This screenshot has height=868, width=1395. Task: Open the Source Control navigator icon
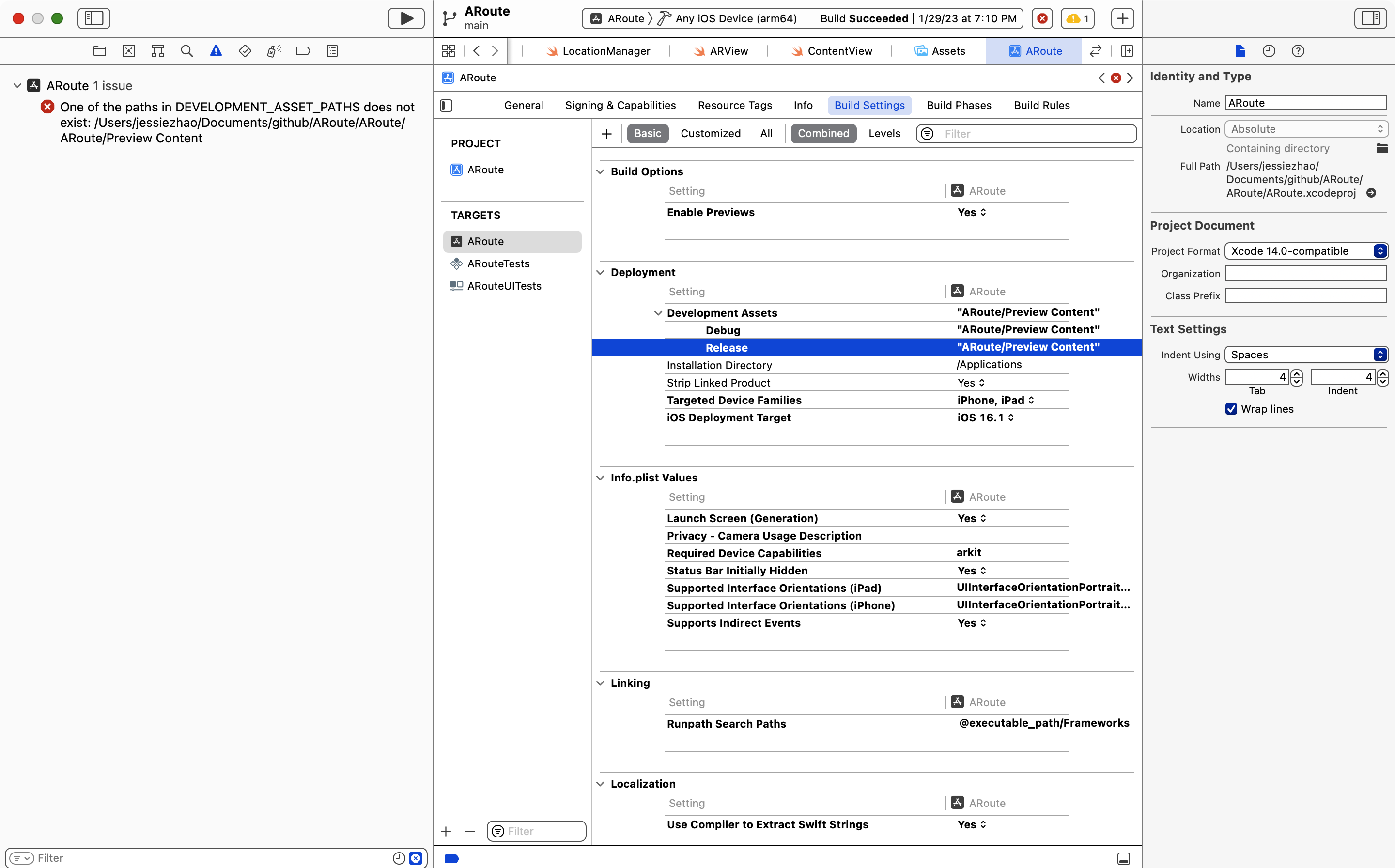click(x=128, y=51)
